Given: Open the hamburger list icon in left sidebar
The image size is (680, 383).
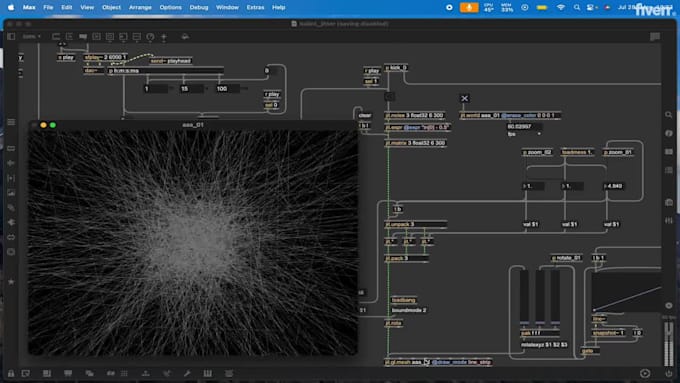Looking at the screenshot, I should click(x=11, y=122).
